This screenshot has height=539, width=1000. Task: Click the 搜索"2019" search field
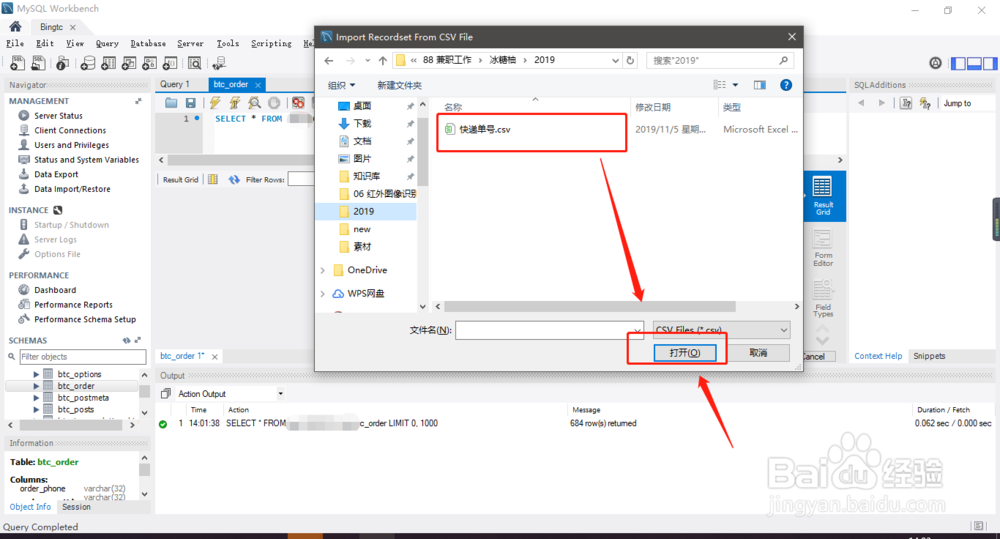(x=719, y=61)
